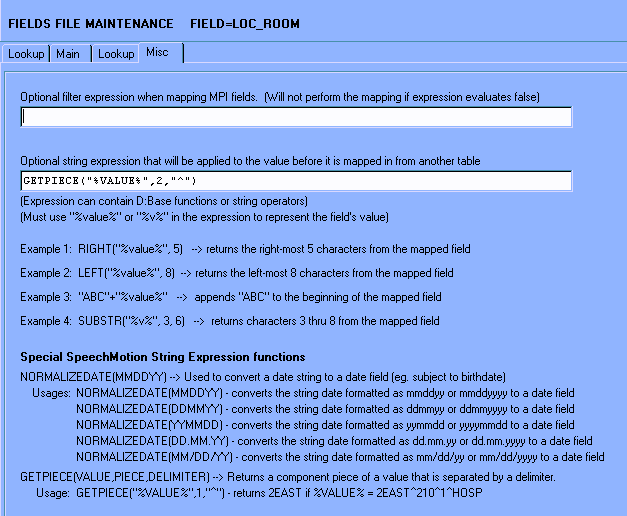Viewport: 627px width, 516px height.
Task: Click the empty optional filter expression field
Action: point(296,117)
